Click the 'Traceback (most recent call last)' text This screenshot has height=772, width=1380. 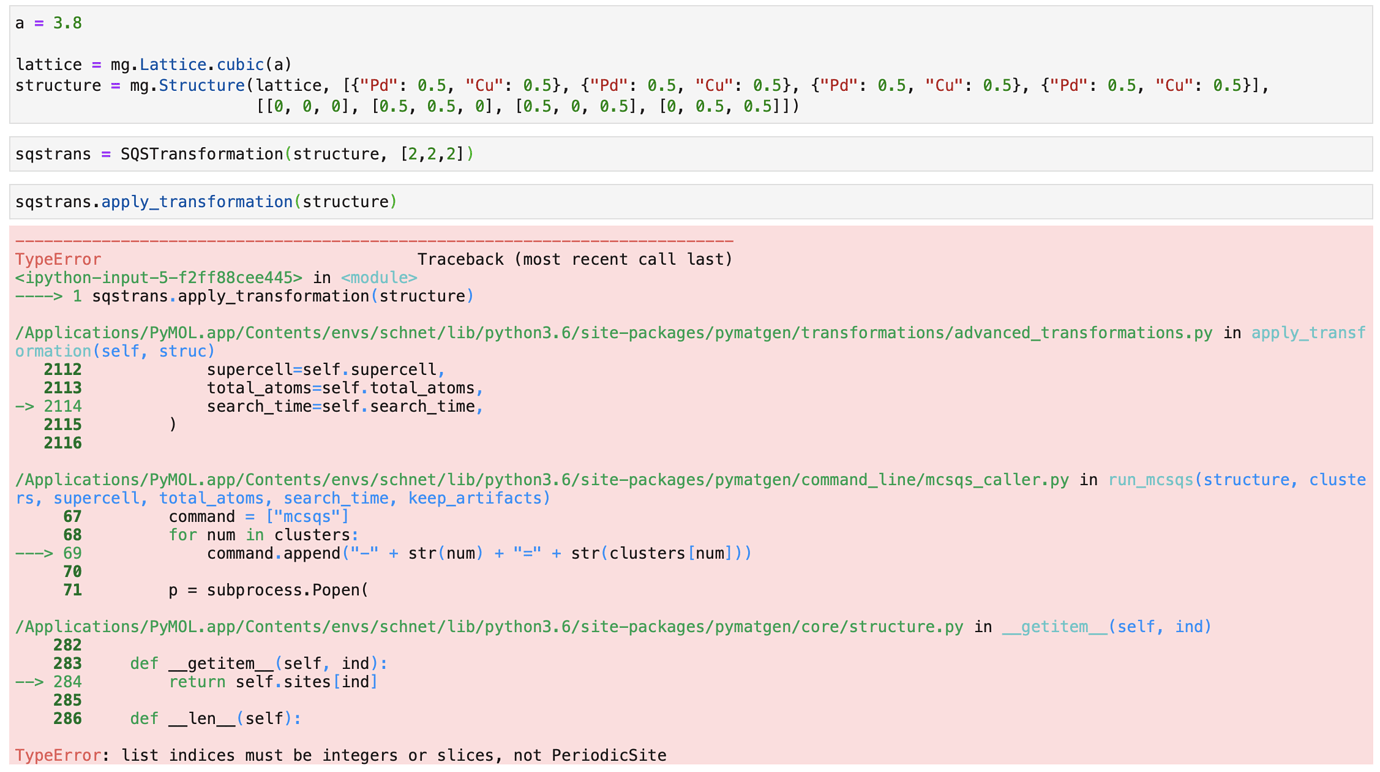(574, 259)
